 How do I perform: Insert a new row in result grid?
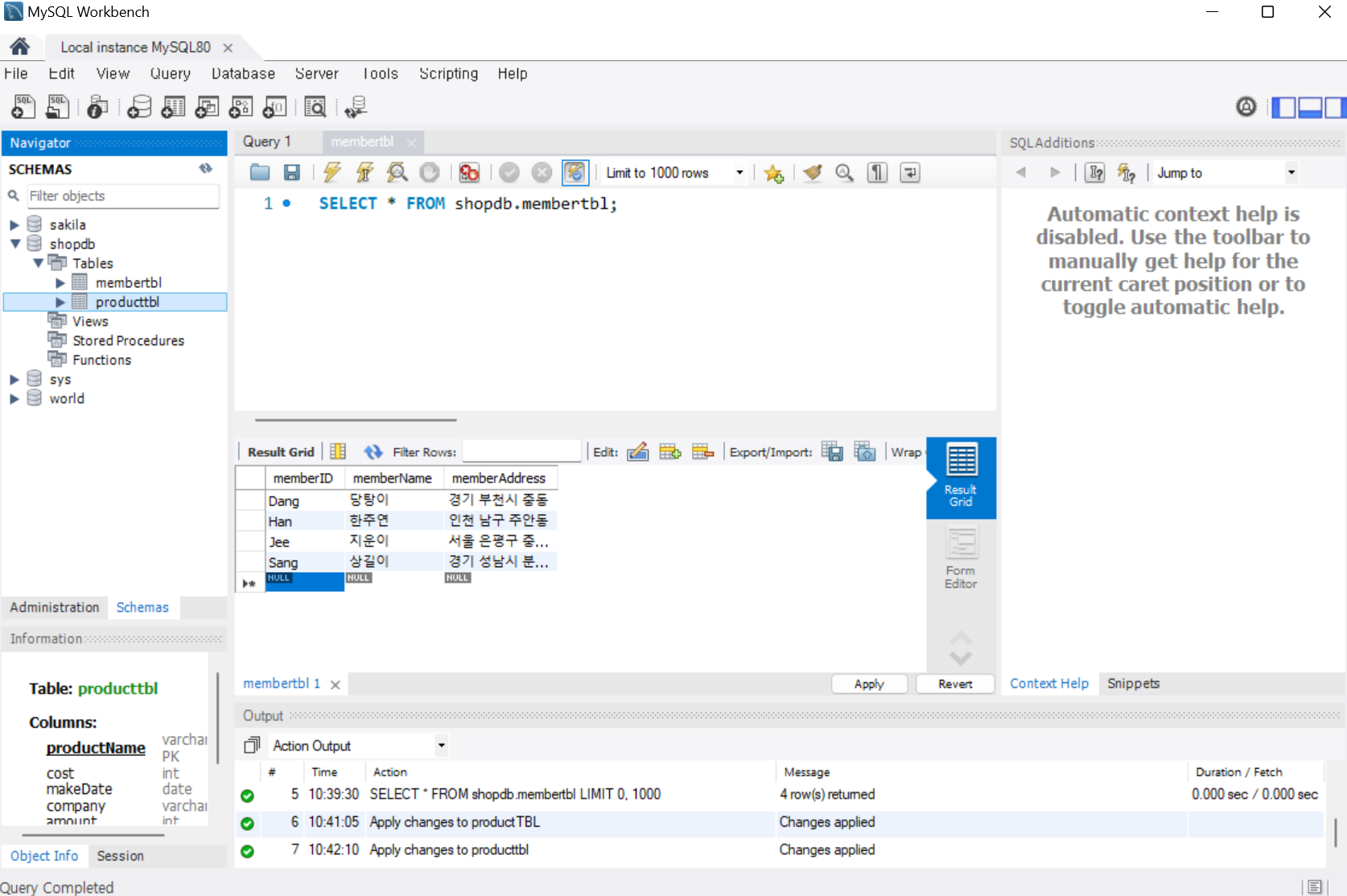[x=670, y=452]
